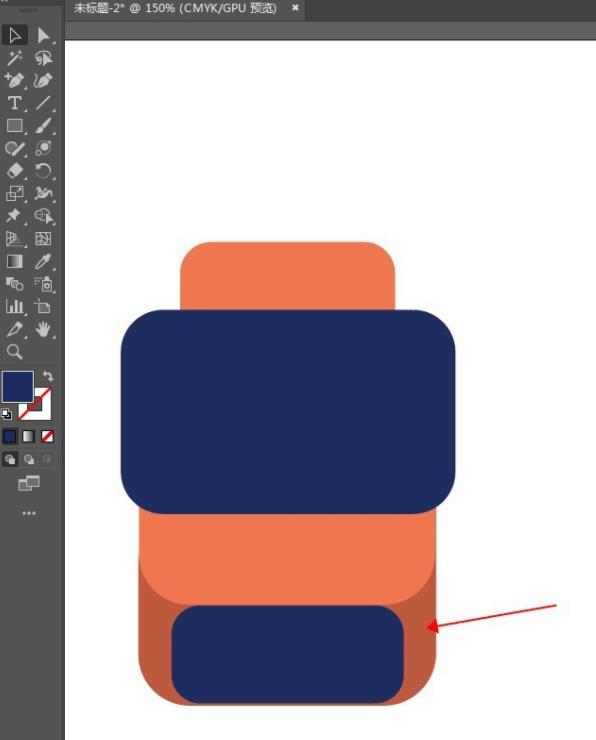Choose the Magic Wand tool
Image resolution: width=596 pixels, height=740 pixels.
(14, 58)
